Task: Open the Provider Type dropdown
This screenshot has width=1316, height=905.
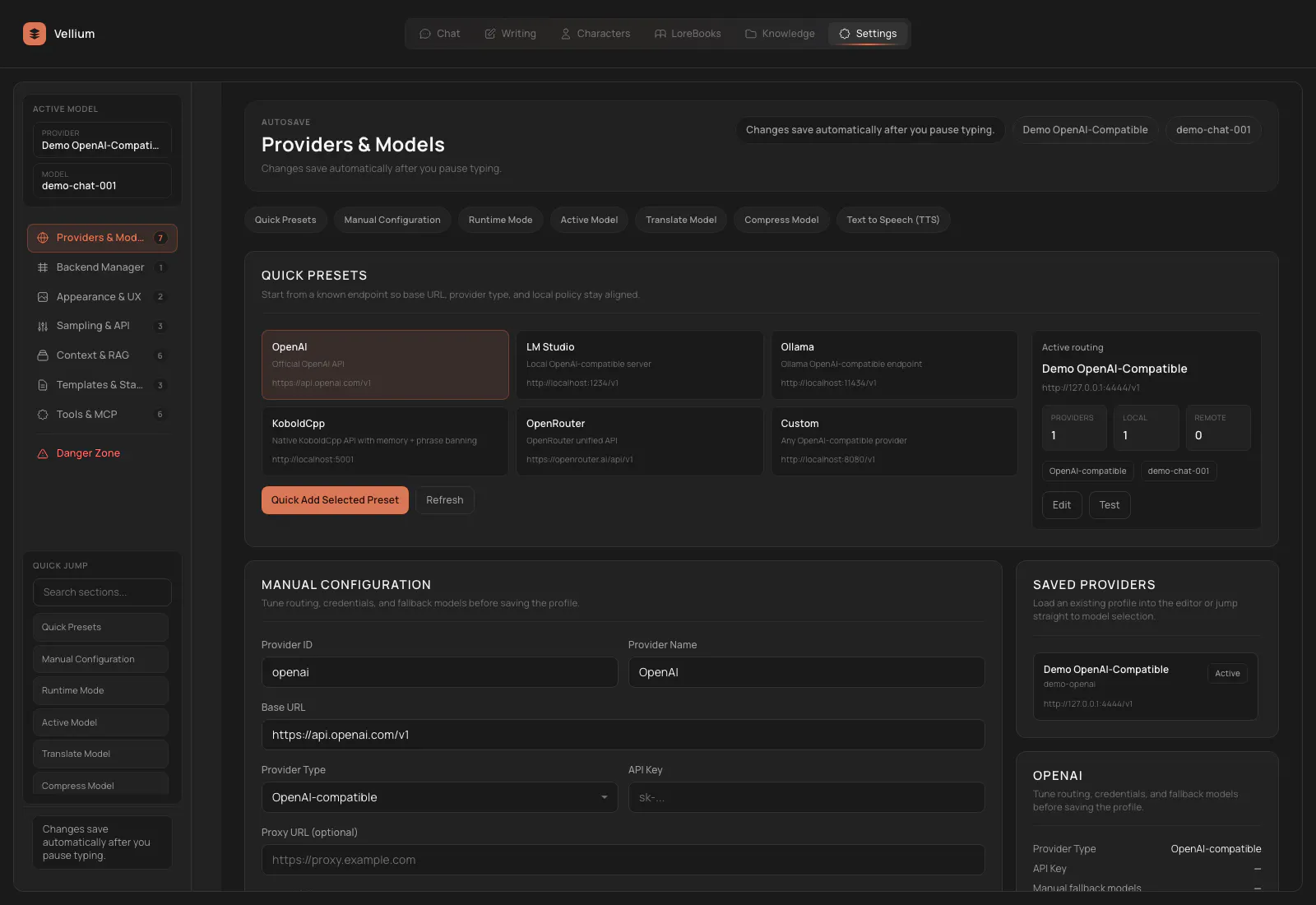Action: [439, 797]
